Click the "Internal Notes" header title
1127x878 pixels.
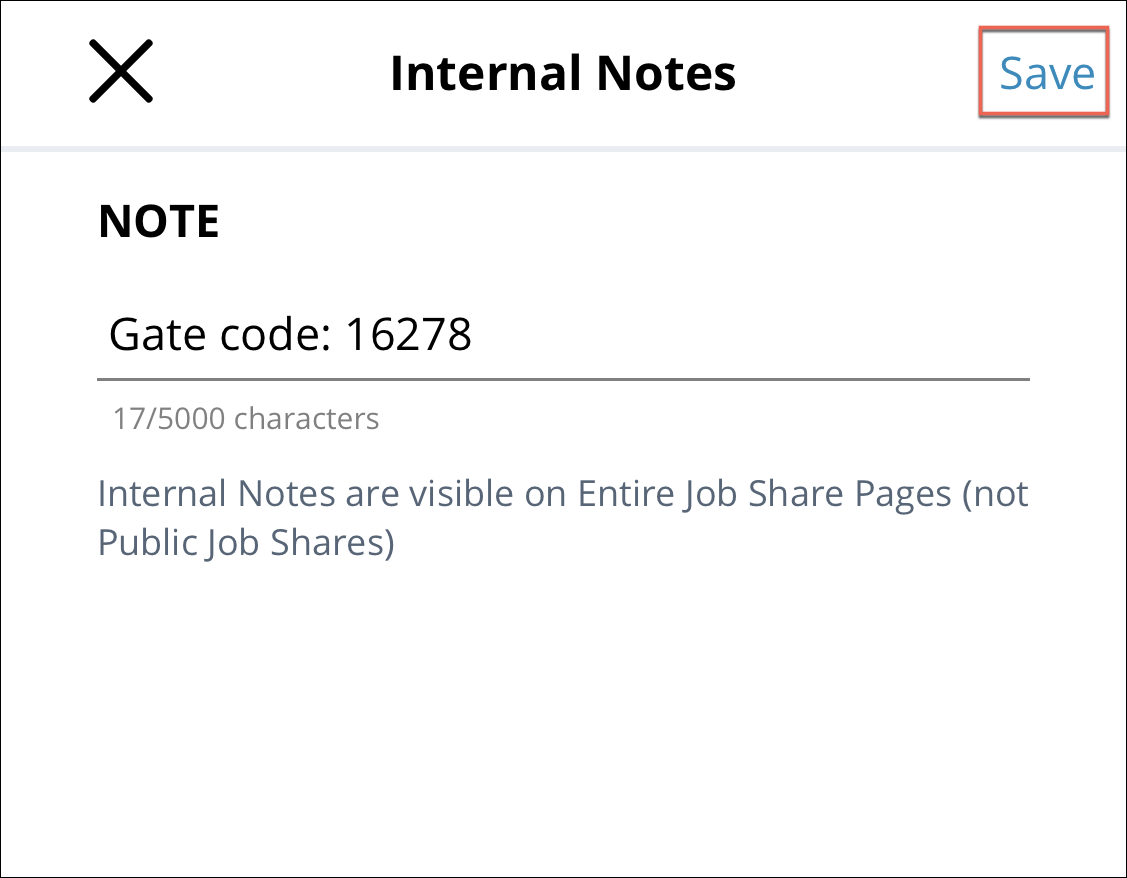point(562,73)
